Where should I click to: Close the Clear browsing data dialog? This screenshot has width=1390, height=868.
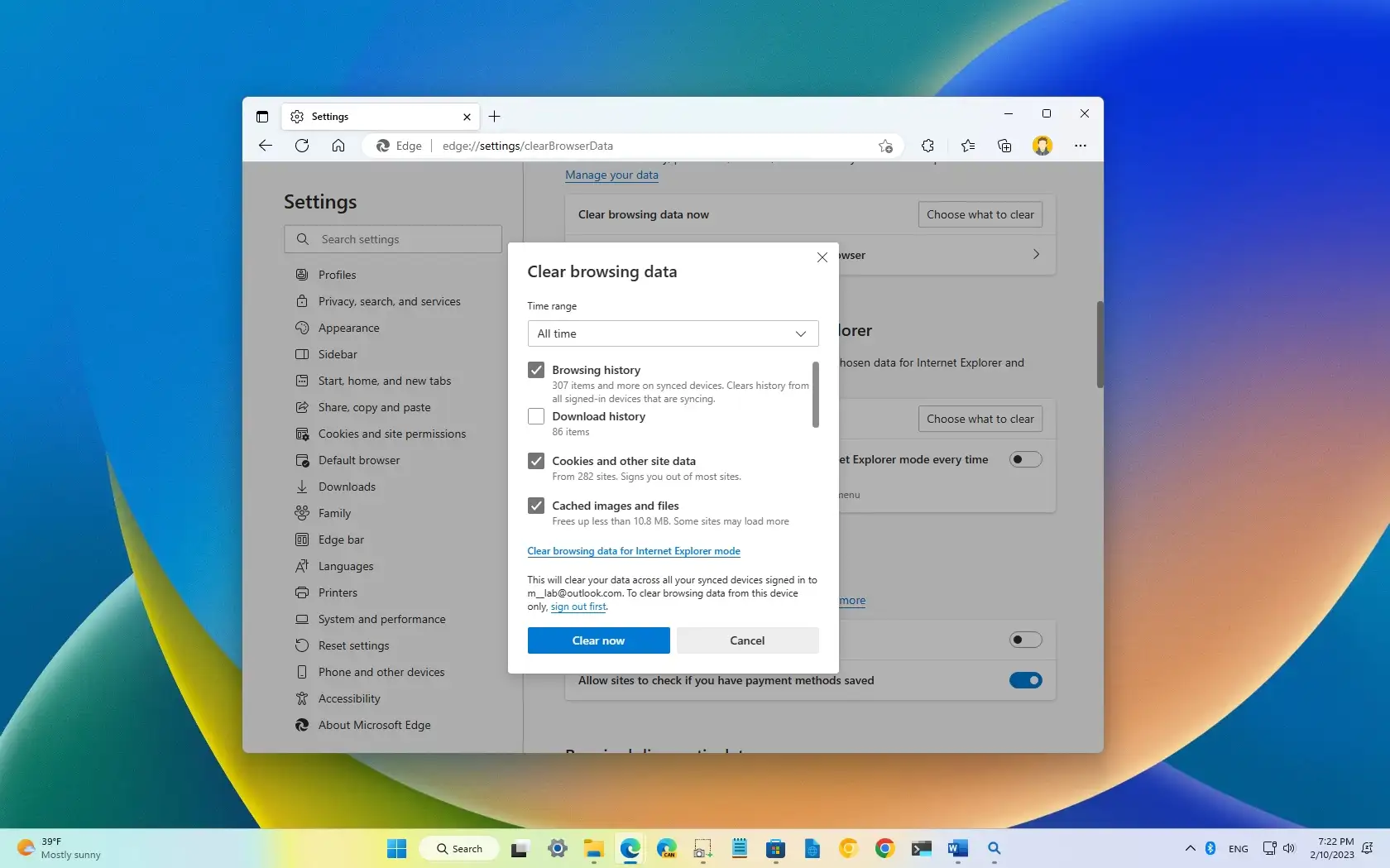(x=822, y=257)
